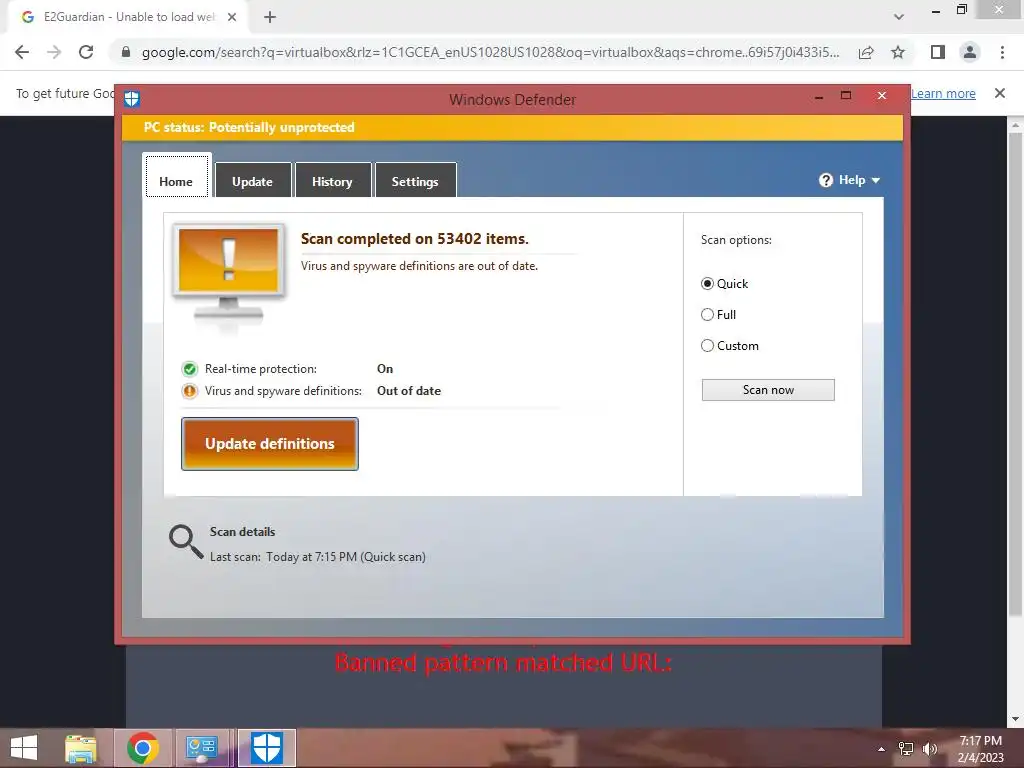
Task: Click 'Virus and spyware definitions are out of date.' text
Action: coord(419,266)
